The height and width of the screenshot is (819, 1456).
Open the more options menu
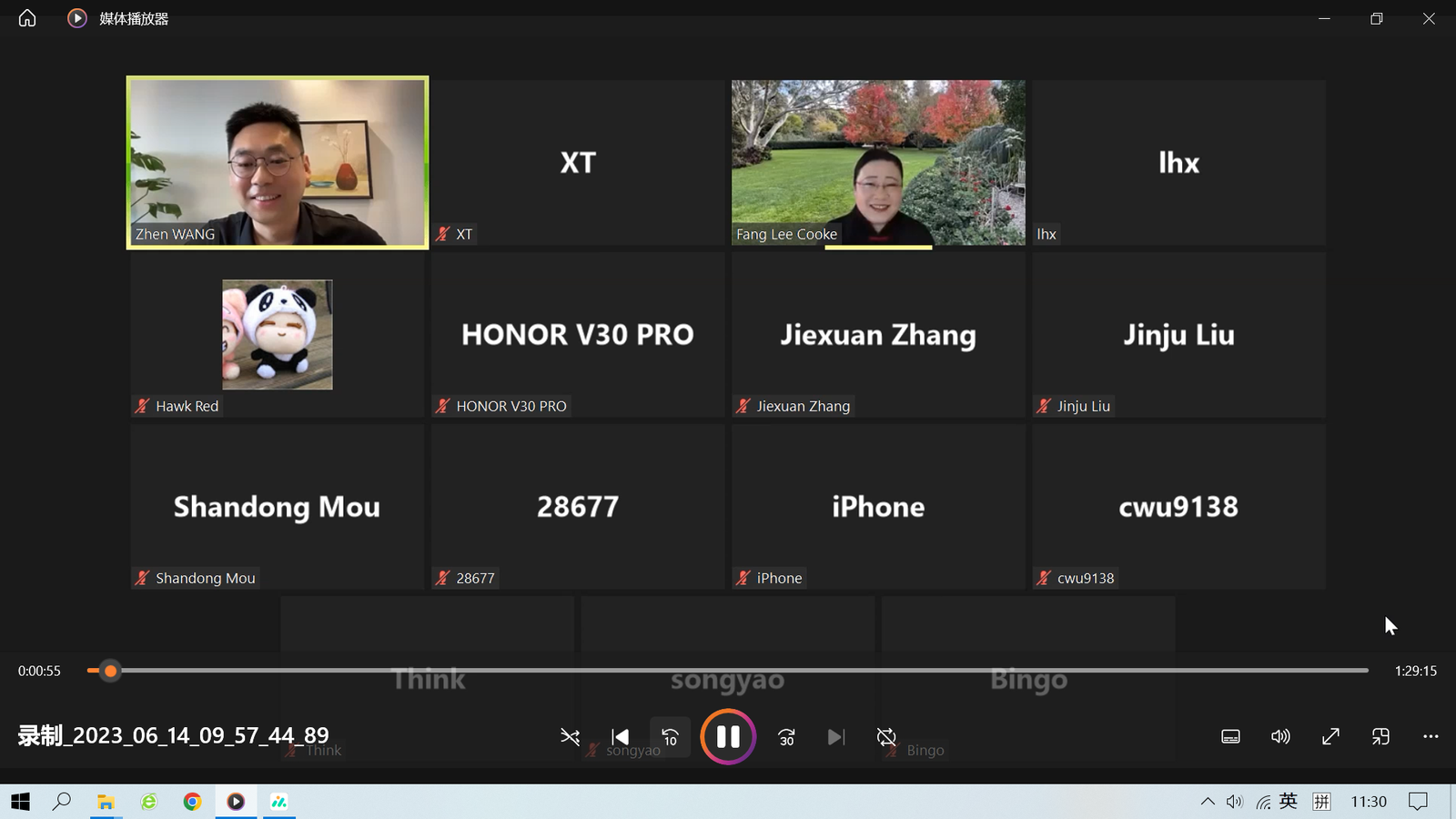tap(1431, 736)
